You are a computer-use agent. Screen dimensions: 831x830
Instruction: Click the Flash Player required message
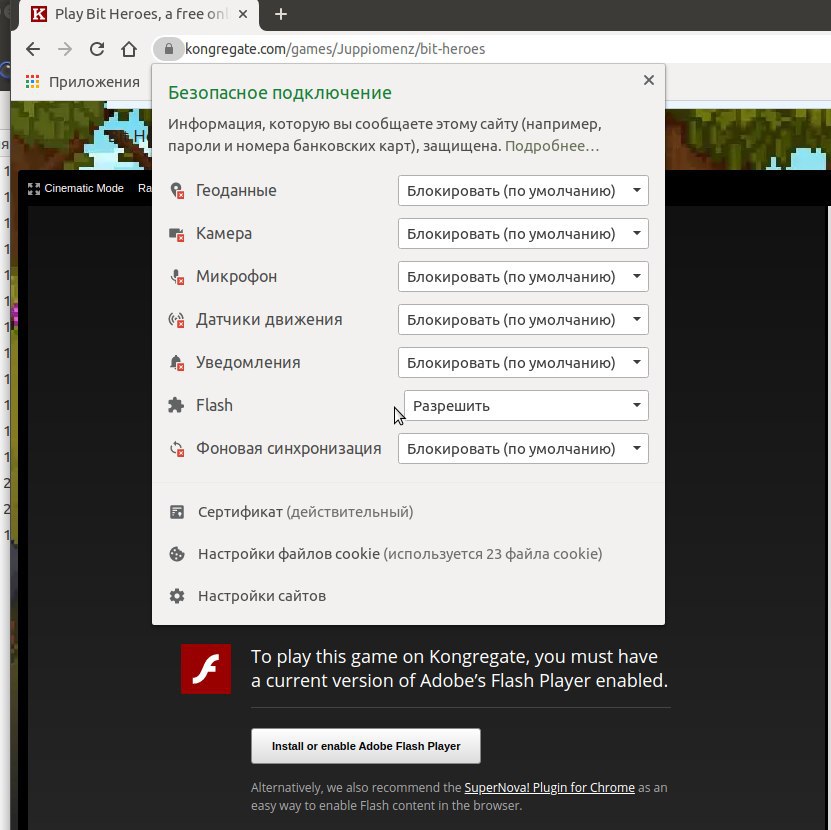tap(459, 668)
